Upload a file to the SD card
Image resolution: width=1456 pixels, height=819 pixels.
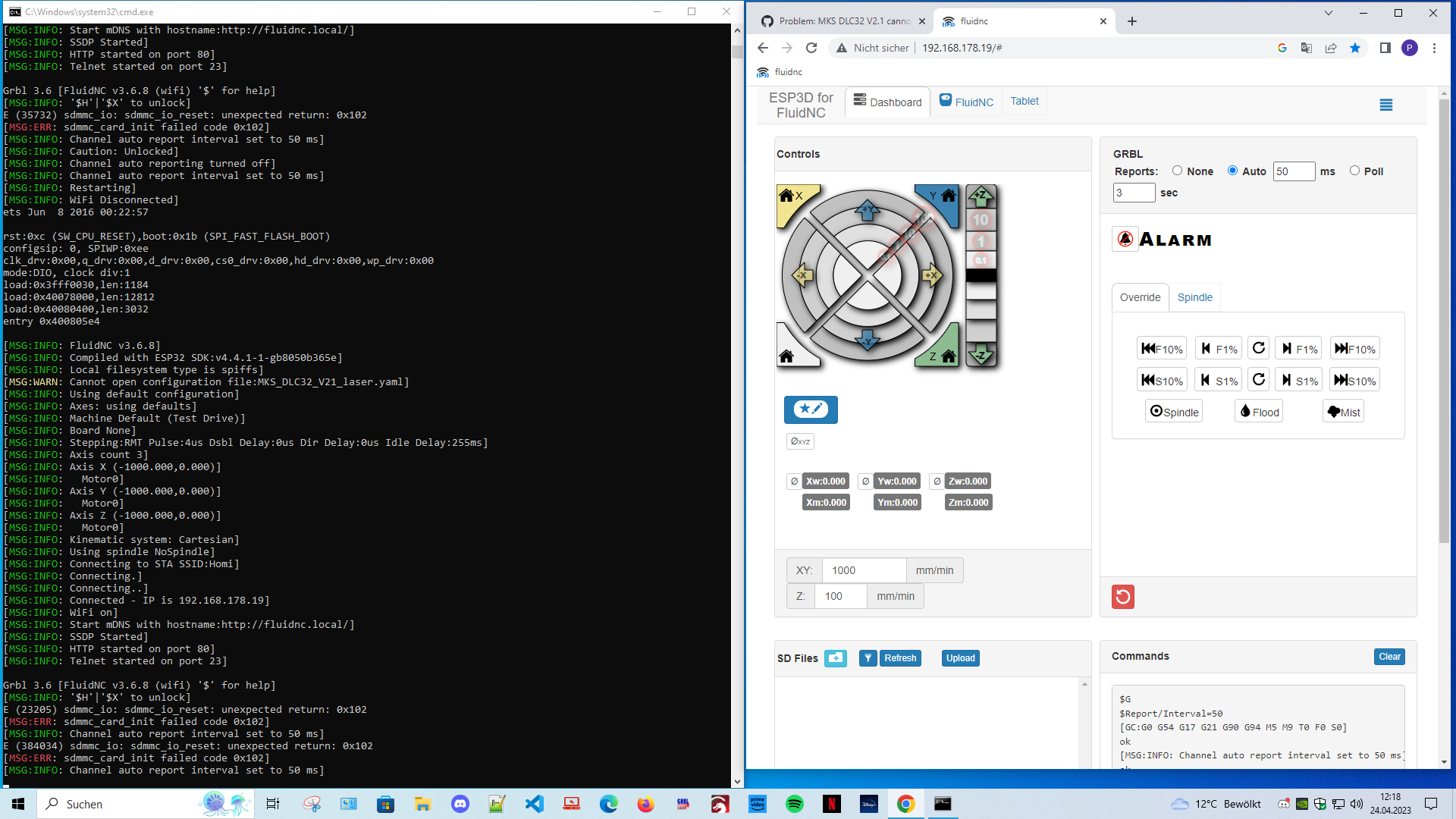[x=959, y=658]
